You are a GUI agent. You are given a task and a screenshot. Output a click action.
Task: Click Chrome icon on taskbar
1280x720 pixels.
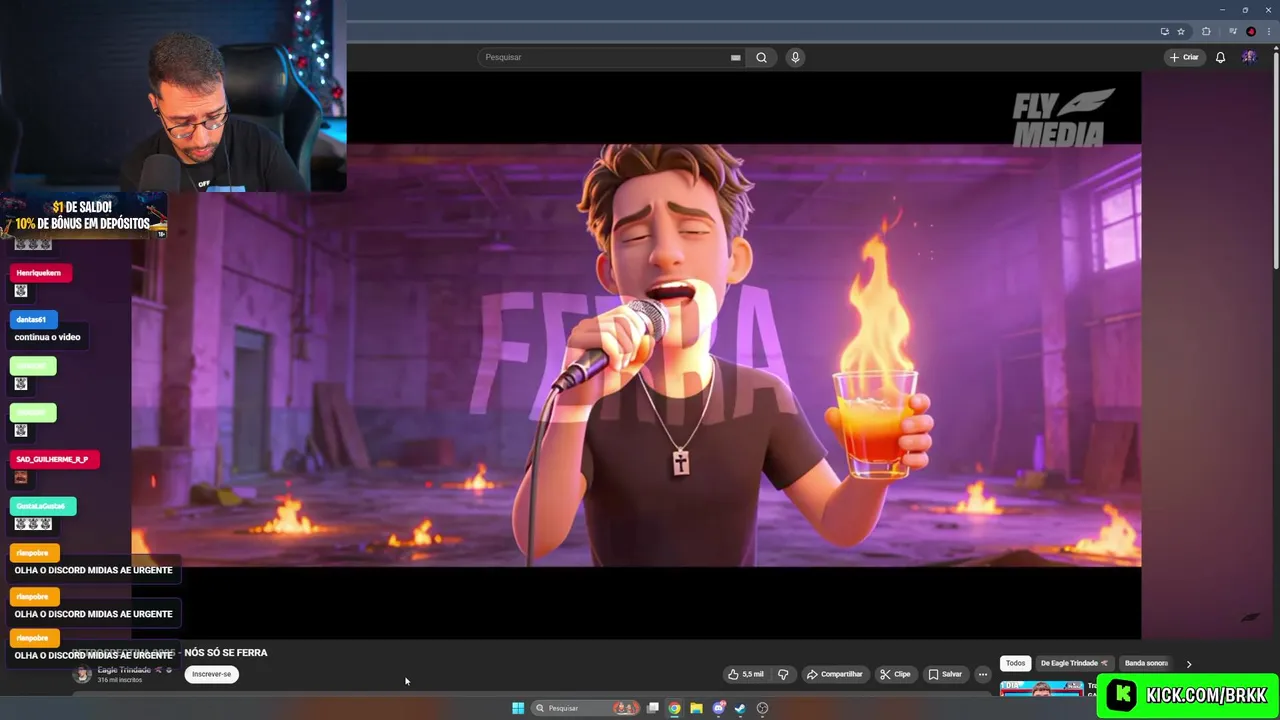click(675, 708)
